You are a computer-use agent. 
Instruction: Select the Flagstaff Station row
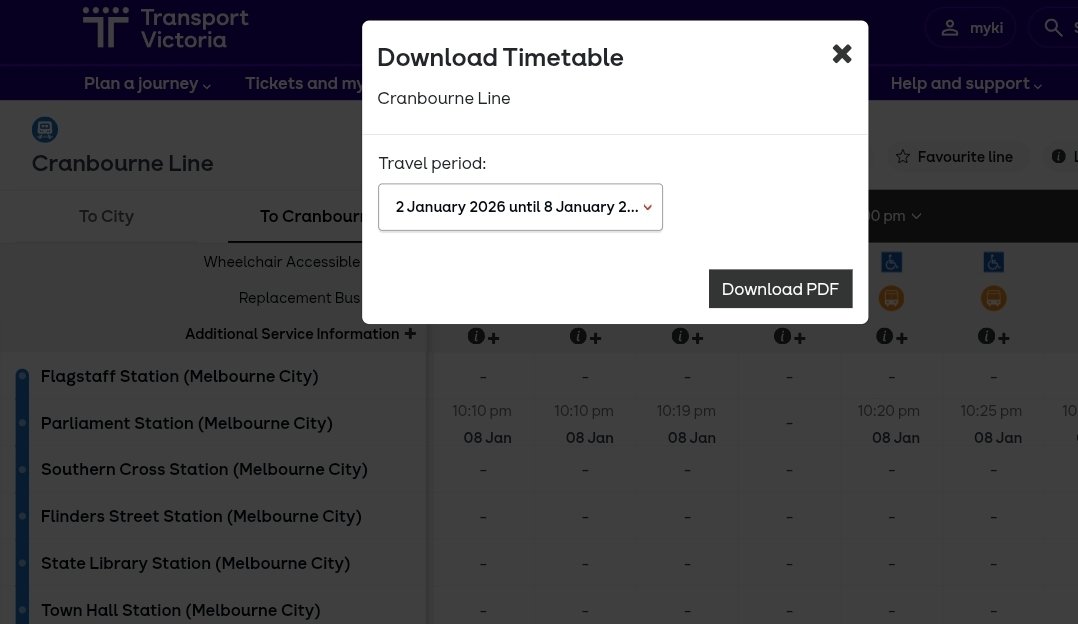(179, 376)
